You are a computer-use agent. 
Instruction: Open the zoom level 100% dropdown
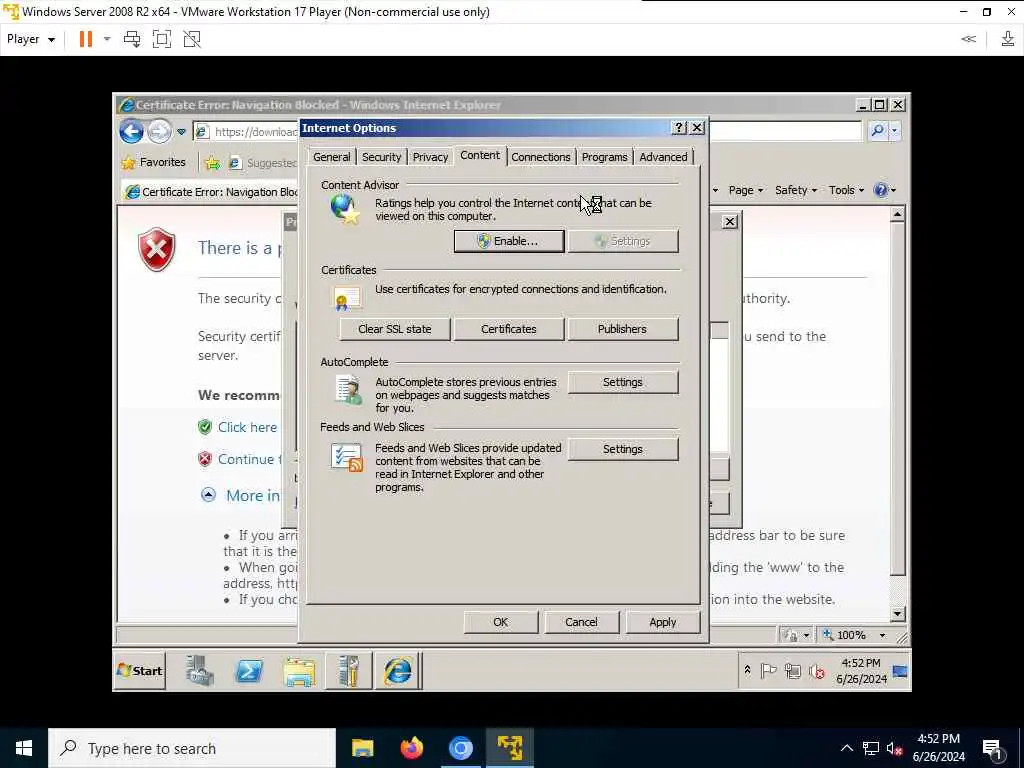click(882, 635)
